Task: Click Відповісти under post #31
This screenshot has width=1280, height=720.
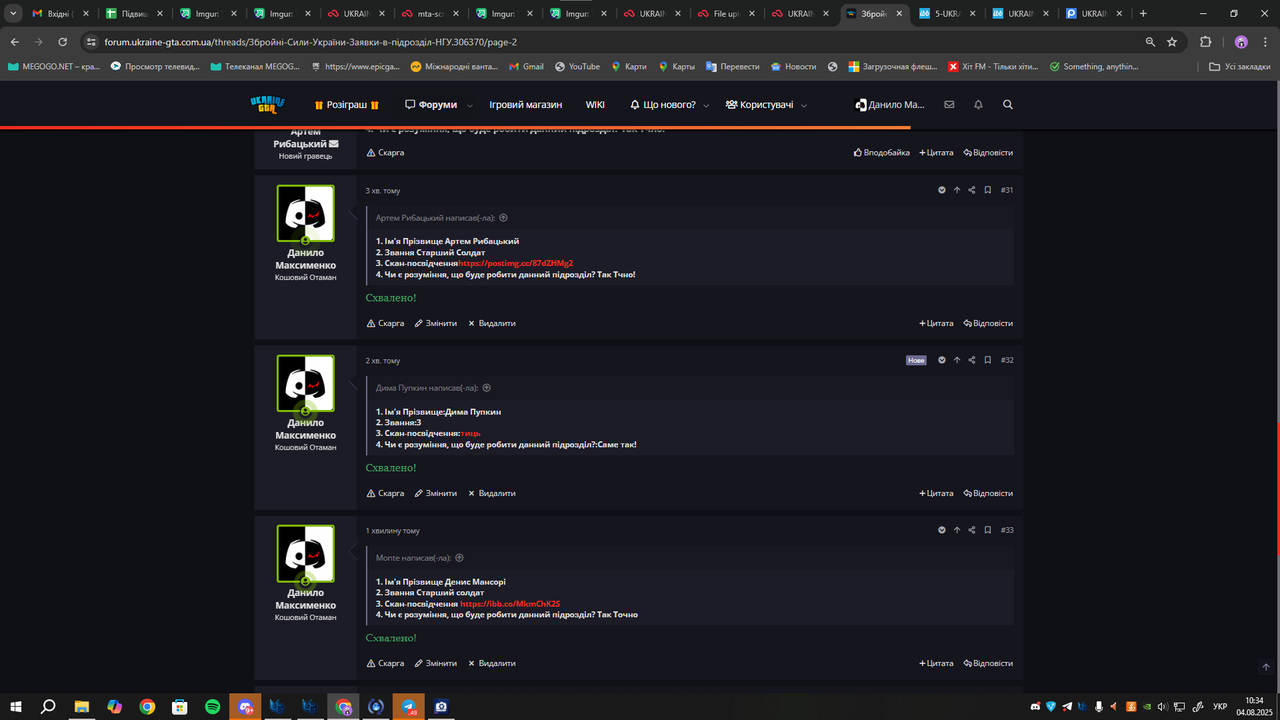Action: [988, 323]
